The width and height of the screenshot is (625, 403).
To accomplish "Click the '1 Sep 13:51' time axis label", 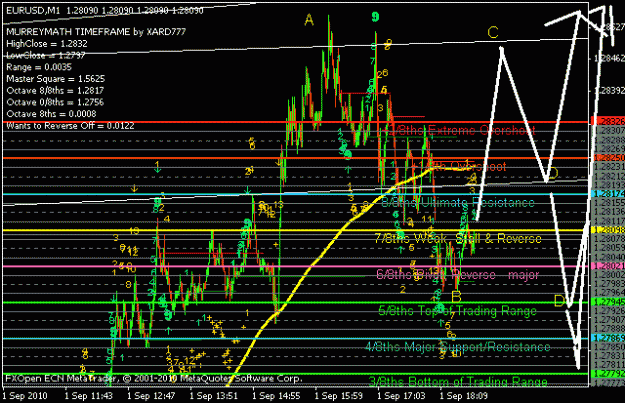I will pyautogui.click(x=214, y=396).
